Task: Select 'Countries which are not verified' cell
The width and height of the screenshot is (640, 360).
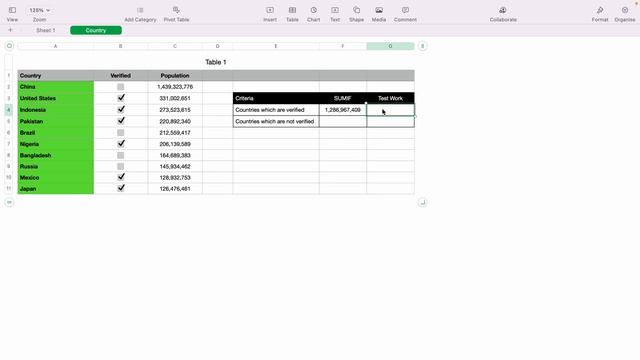Action: pos(276,121)
